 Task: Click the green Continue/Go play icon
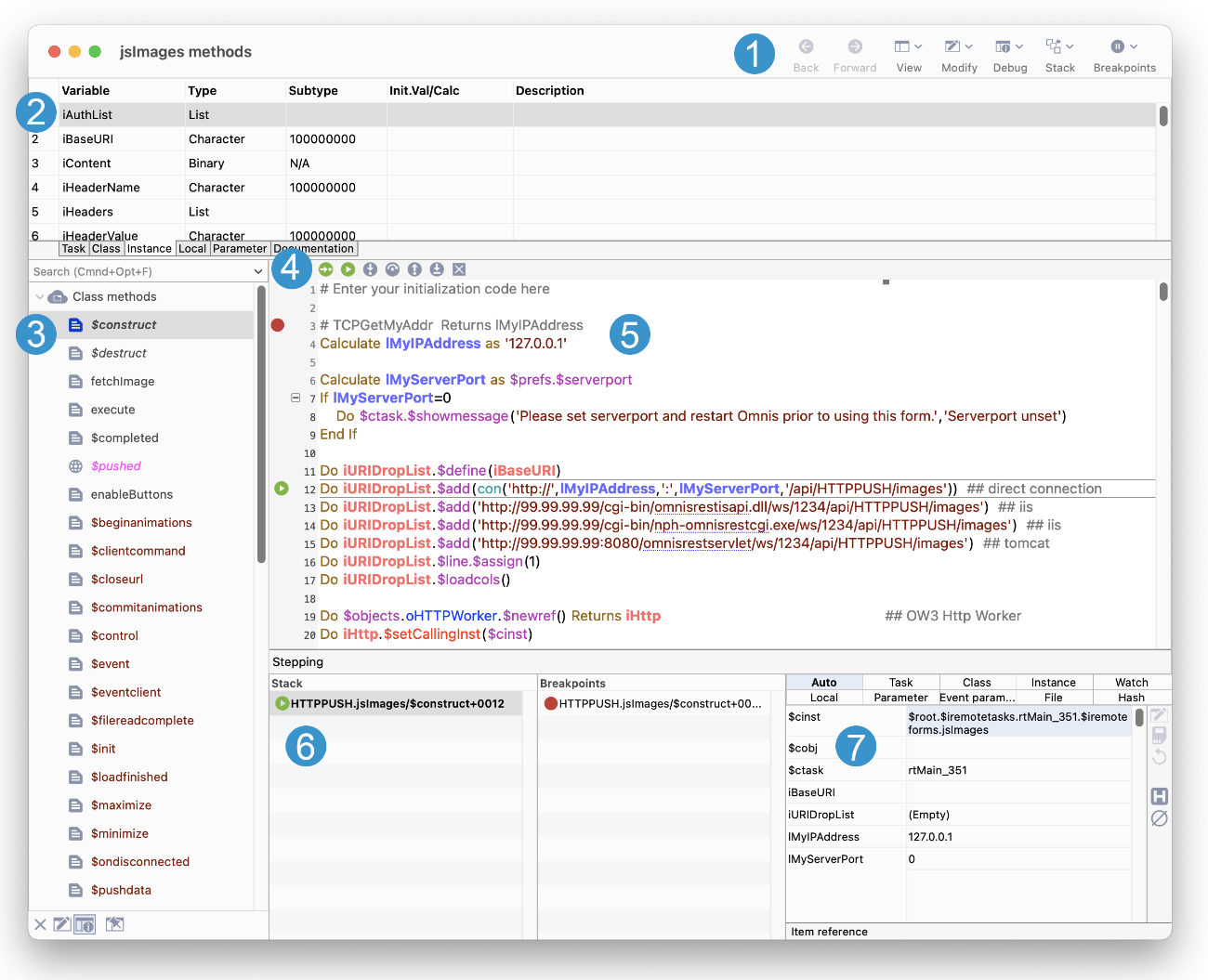(x=348, y=269)
